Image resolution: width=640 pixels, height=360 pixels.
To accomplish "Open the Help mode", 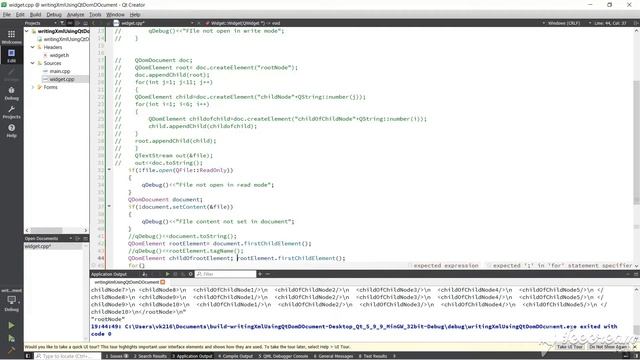I will pos(11,131).
